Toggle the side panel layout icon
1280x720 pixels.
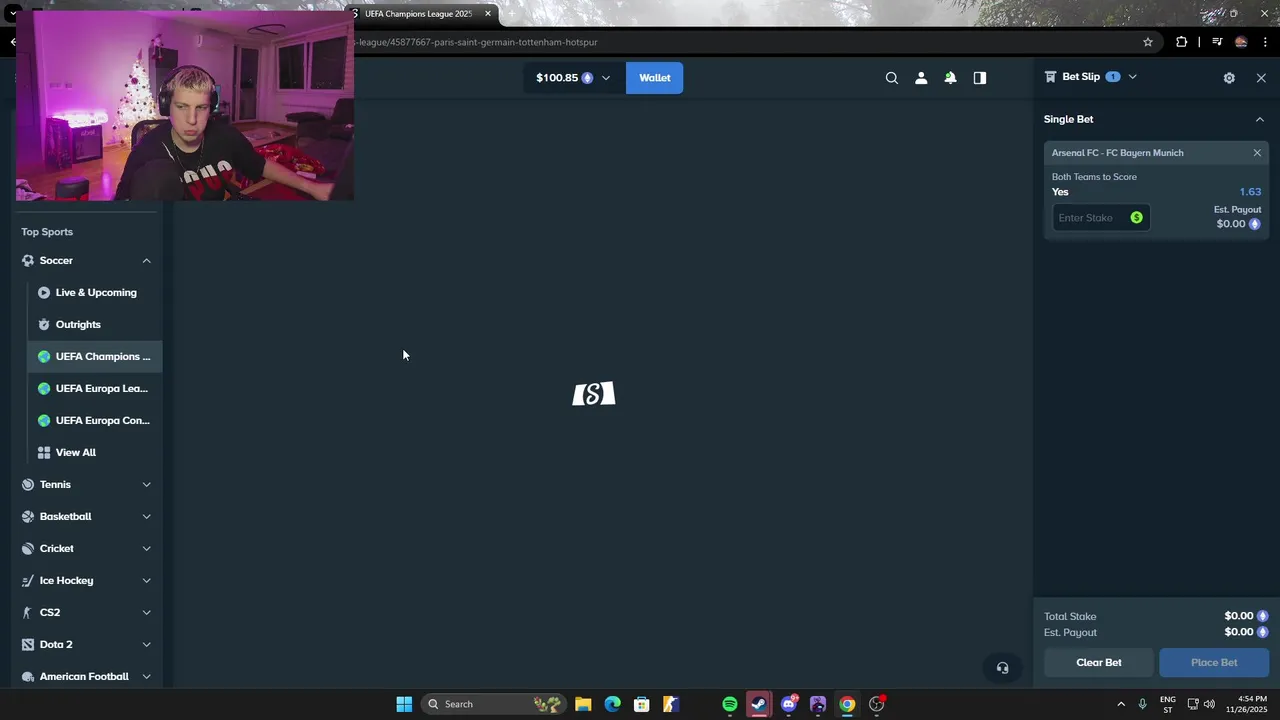[980, 78]
